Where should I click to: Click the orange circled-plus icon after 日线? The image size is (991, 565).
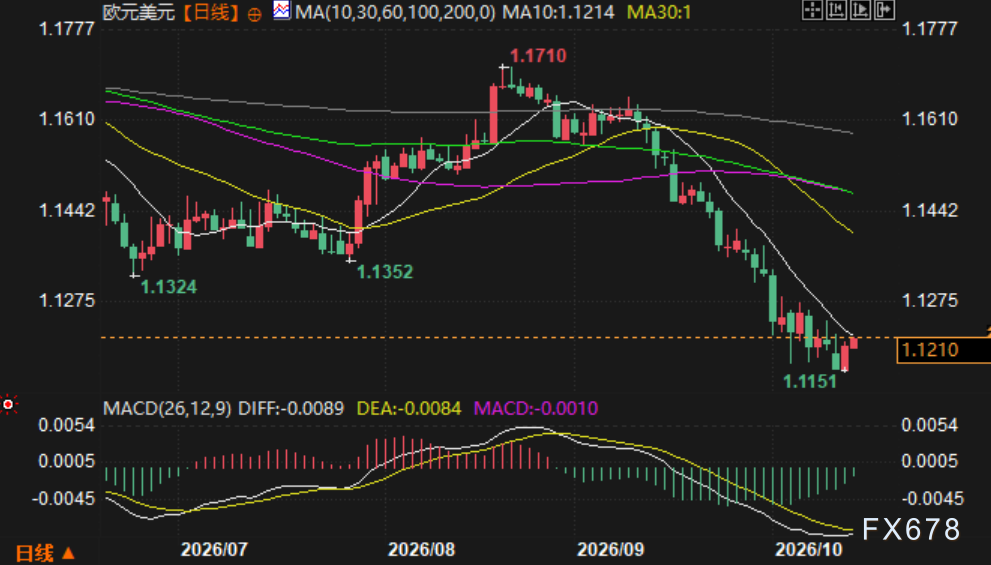[254, 15]
